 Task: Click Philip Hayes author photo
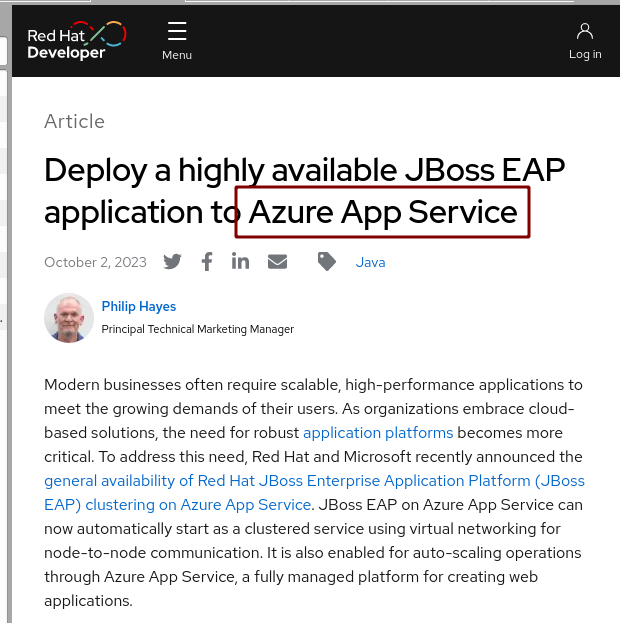(69, 318)
